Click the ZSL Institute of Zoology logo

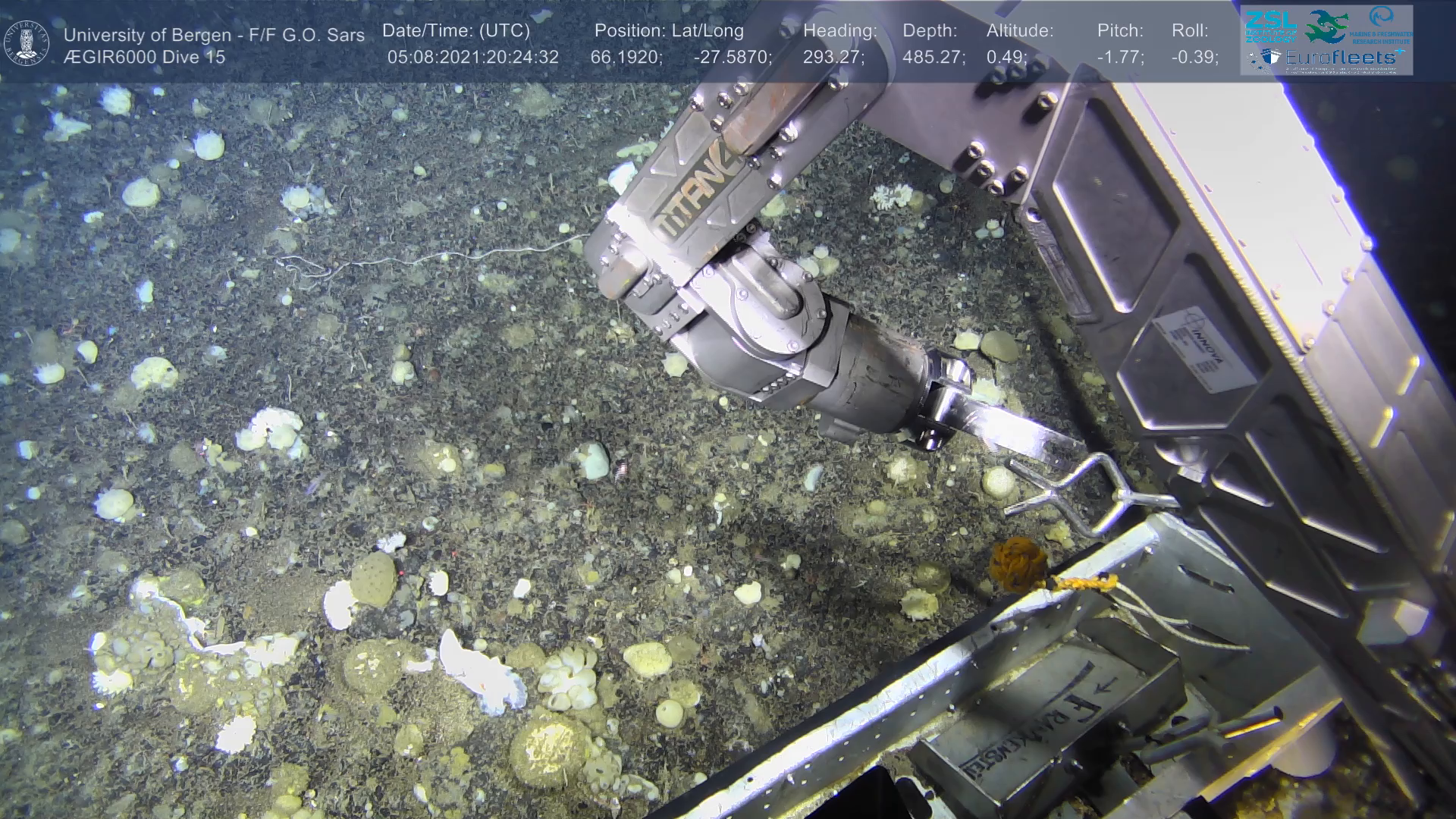[1270, 27]
